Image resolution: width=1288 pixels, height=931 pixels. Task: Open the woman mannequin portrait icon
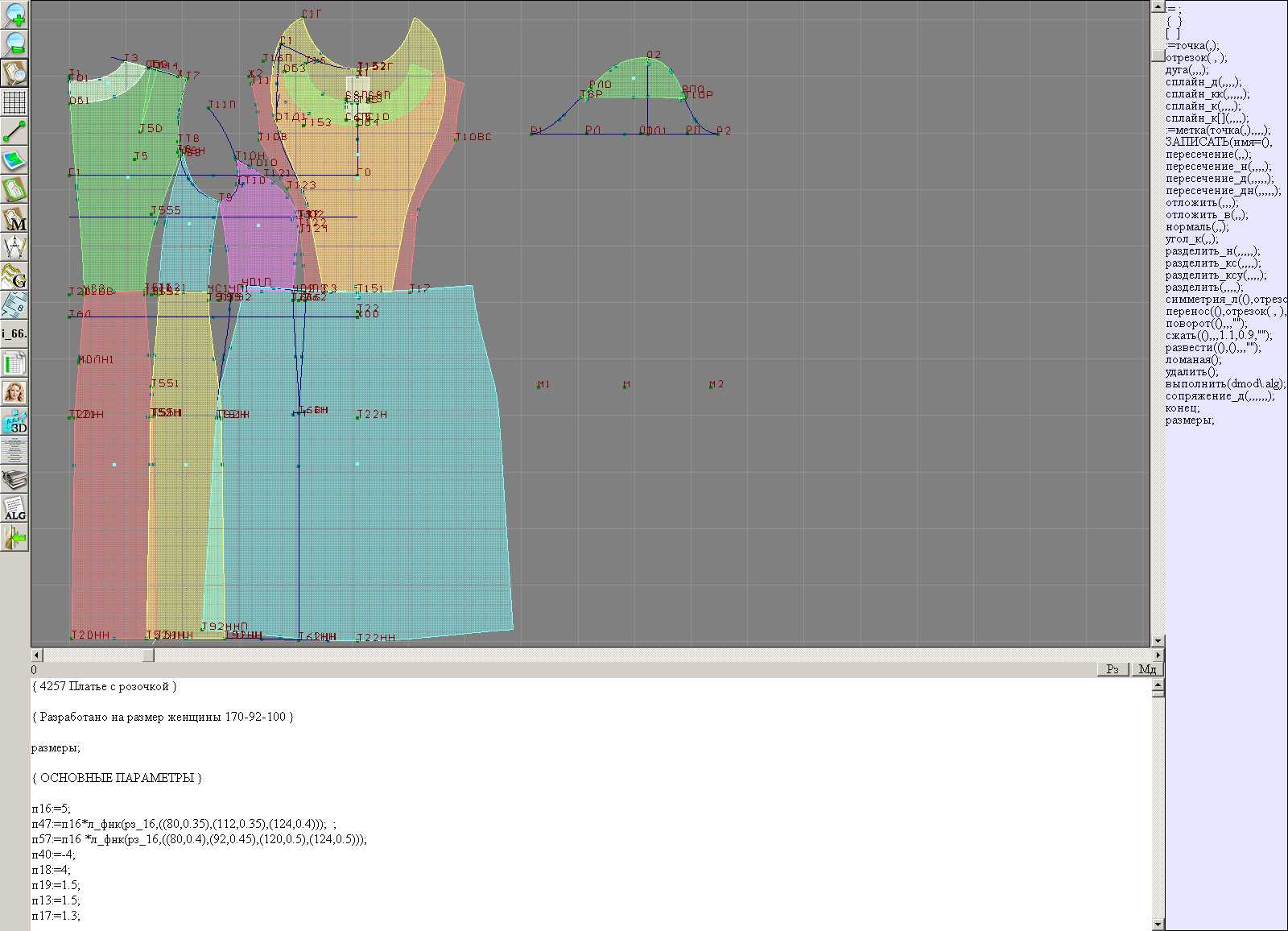click(14, 392)
